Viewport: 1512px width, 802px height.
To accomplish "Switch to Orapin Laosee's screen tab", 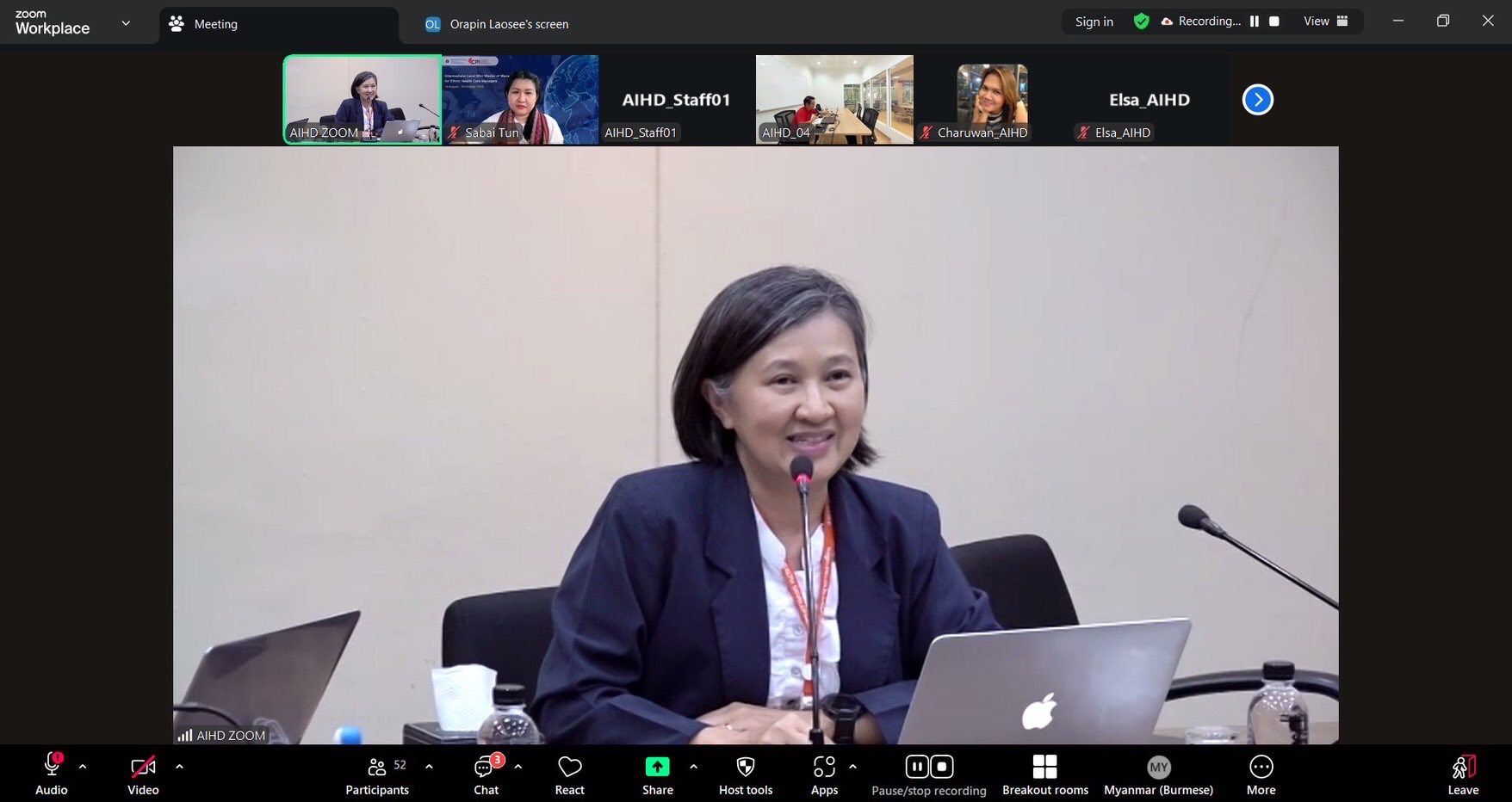I will coord(508,24).
